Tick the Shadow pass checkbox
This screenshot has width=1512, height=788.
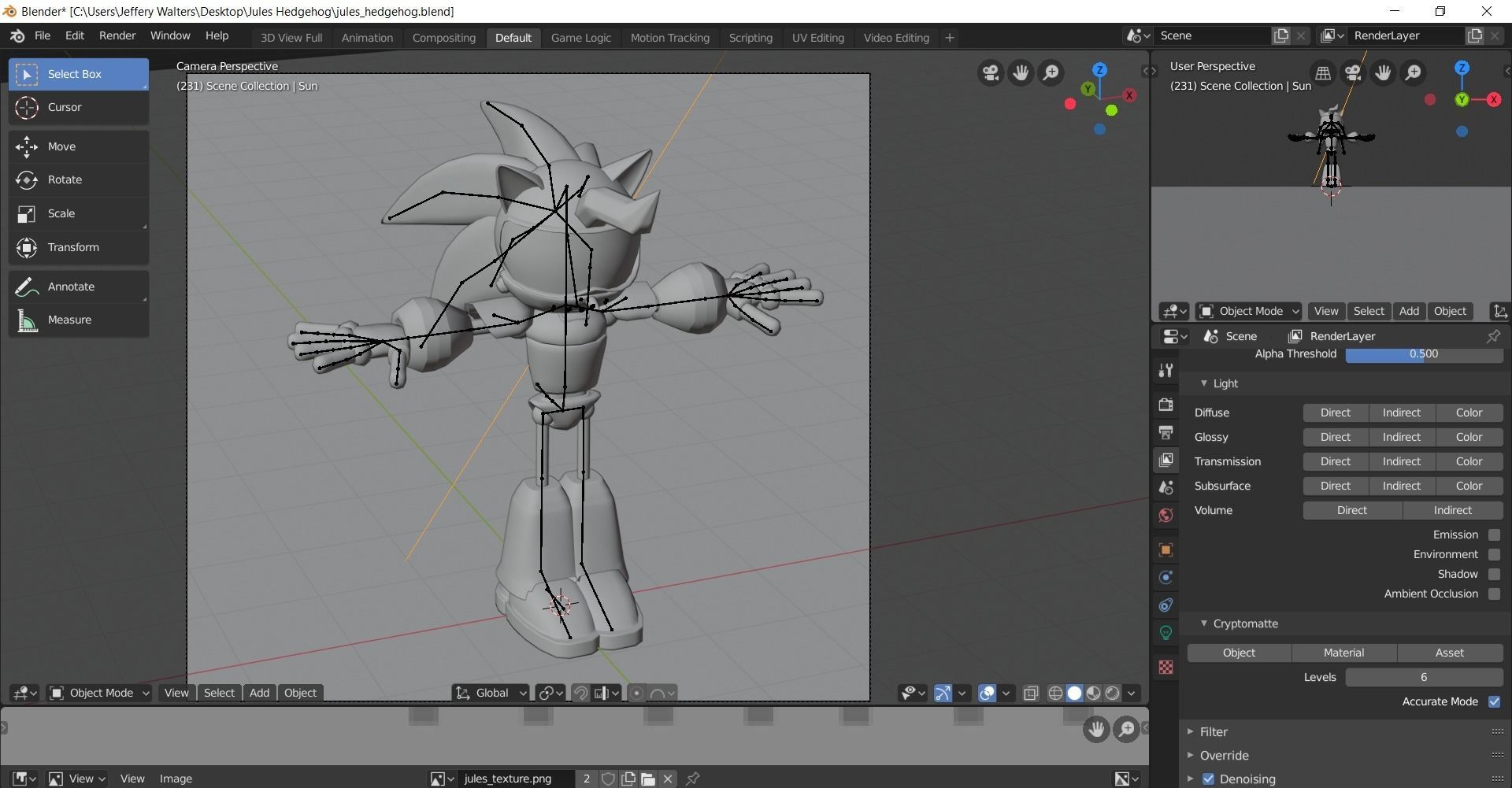(1494, 574)
